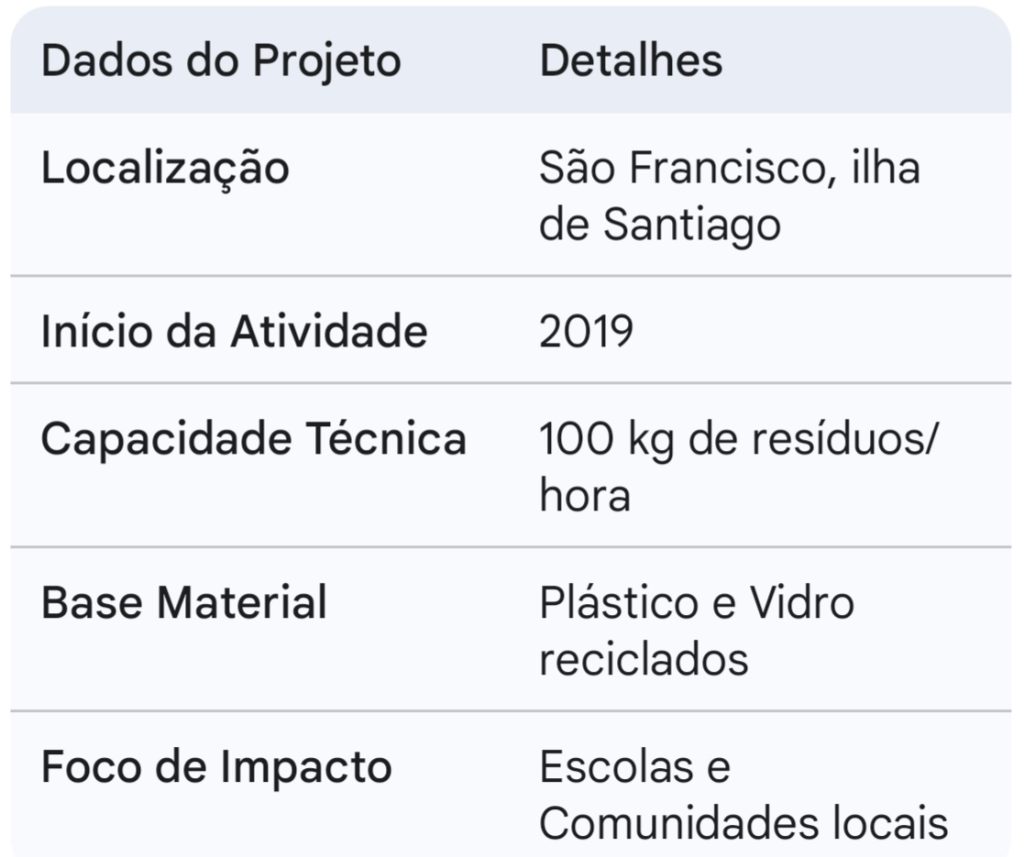Select the word 'hora'
Image resolution: width=1024 pixels, height=857 pixels.
[x=585, y=496]
